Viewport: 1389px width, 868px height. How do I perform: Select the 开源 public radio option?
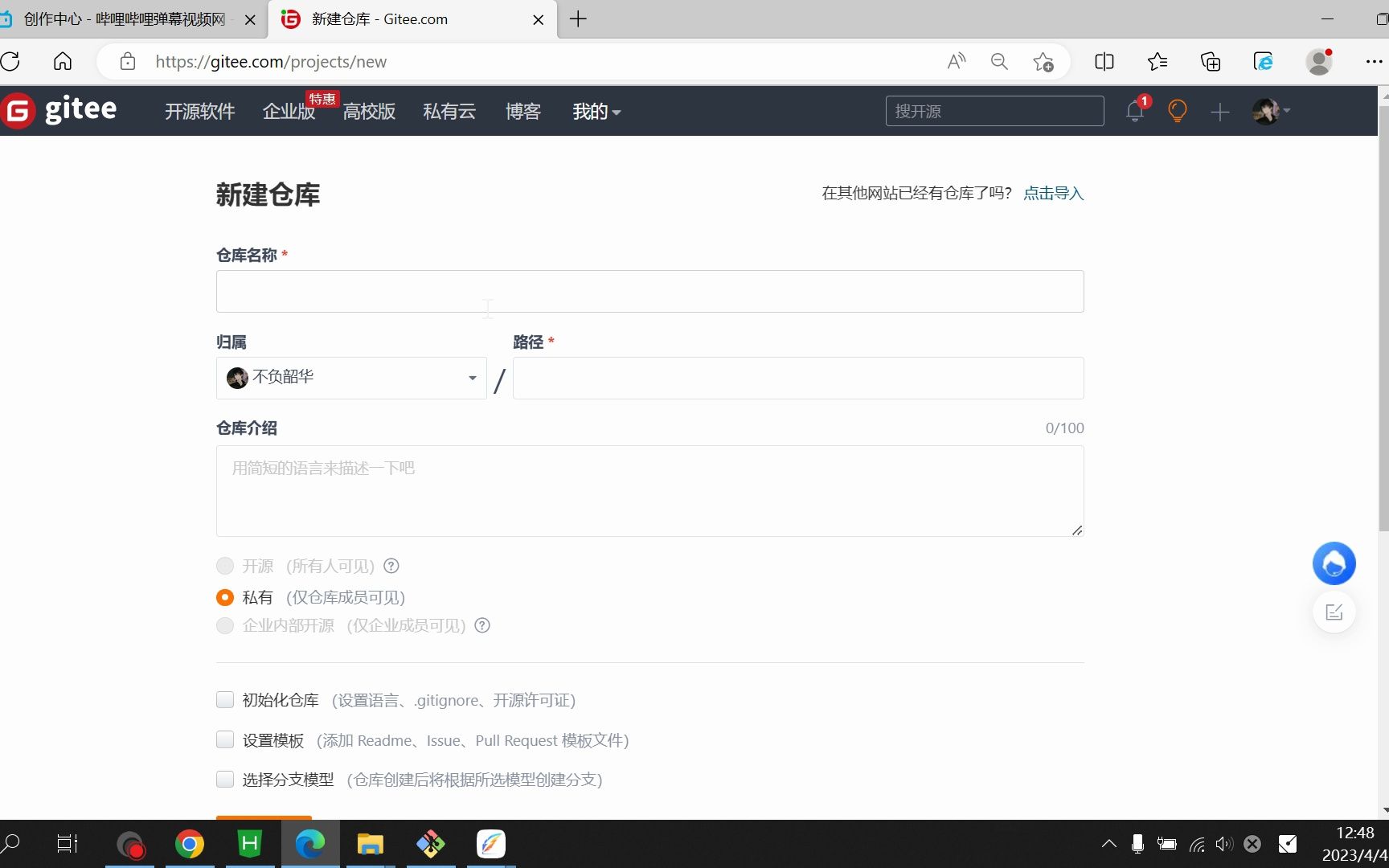[225, 566]
